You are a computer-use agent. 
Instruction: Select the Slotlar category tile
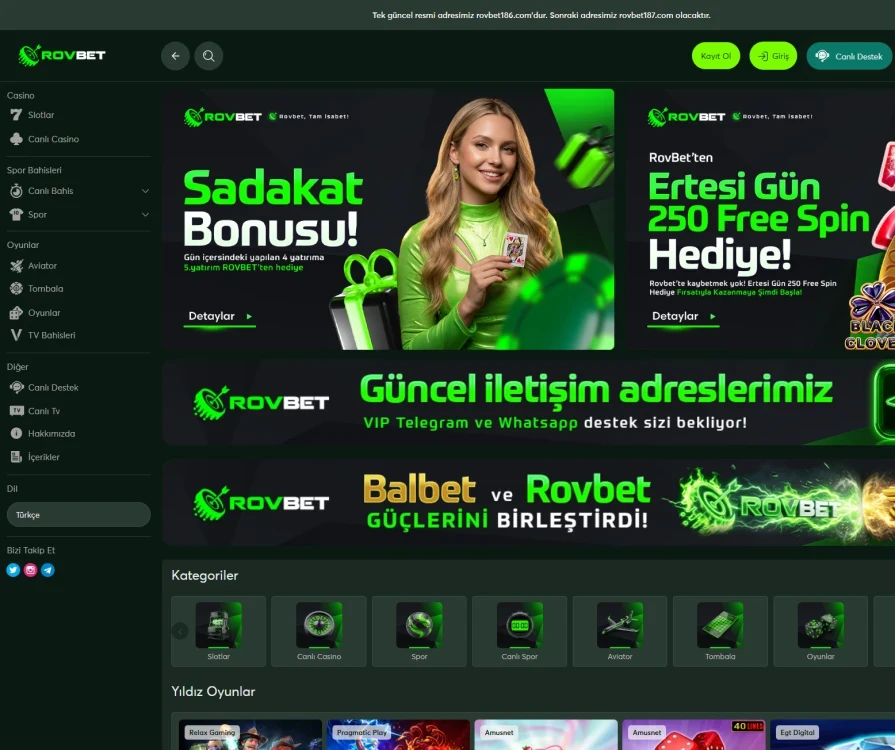pyautogui.click(x=219, y=631)
